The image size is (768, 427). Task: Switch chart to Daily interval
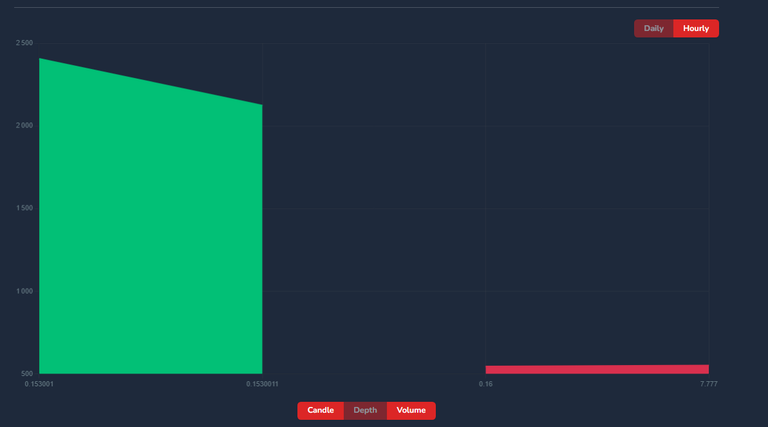653,28
